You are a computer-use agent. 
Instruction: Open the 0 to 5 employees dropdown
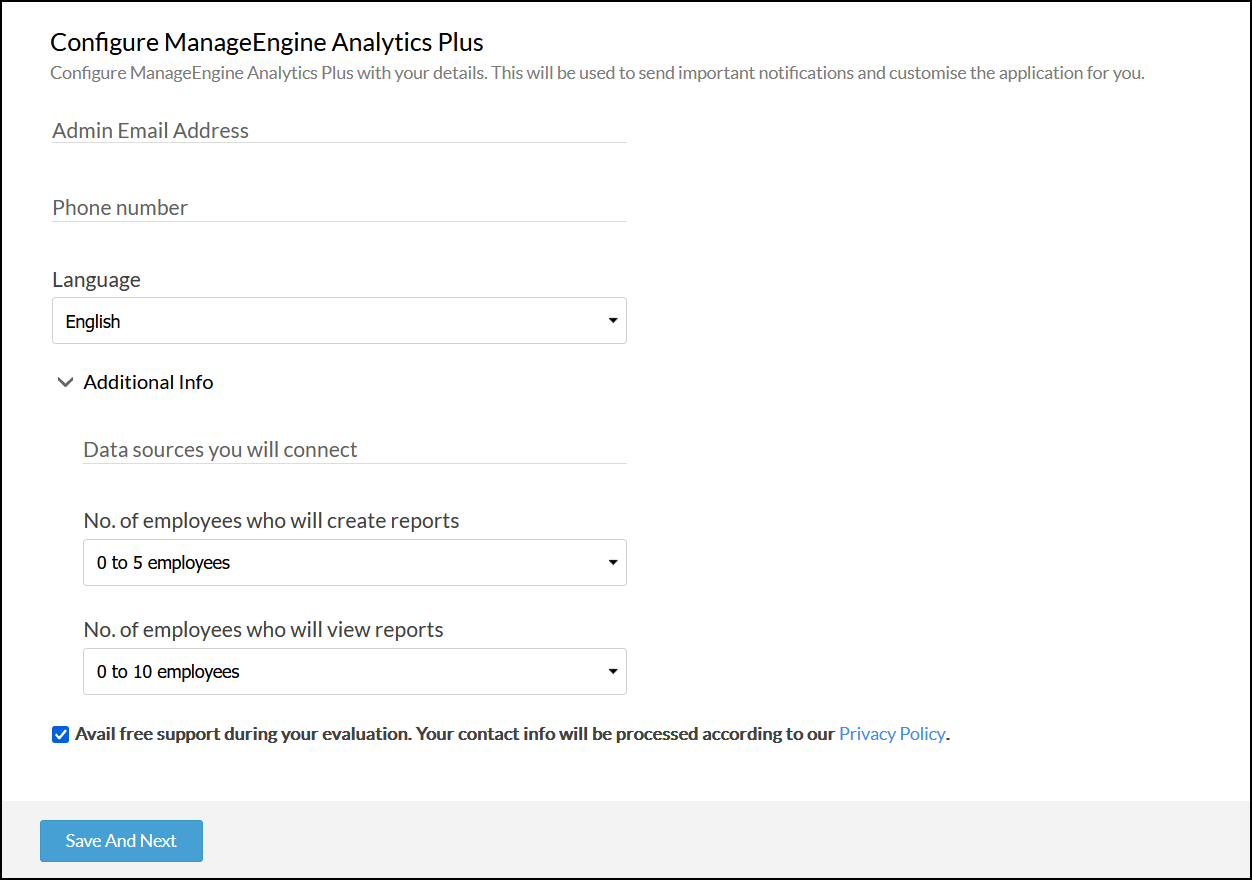point(354,563)
